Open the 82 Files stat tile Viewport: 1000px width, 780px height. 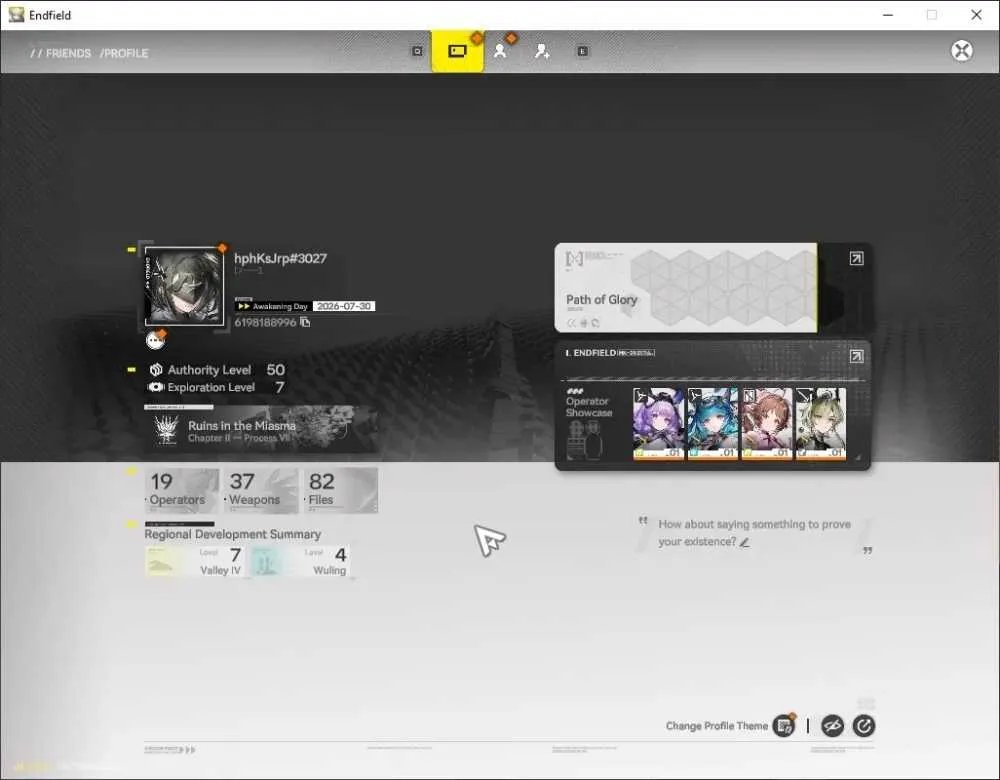click(x=341, y=490)
